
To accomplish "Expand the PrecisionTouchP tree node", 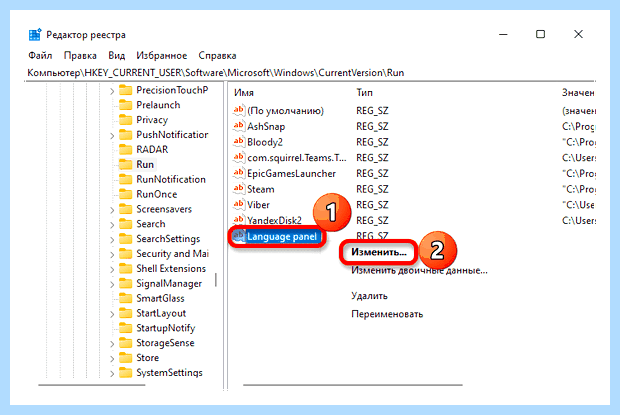I will point(112,91).
